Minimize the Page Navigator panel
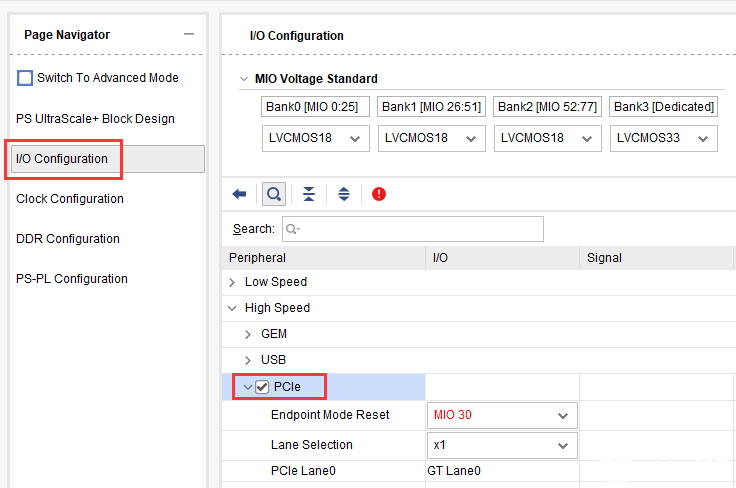This screenshot has width=736, height=488. click(x=189, y=35)
